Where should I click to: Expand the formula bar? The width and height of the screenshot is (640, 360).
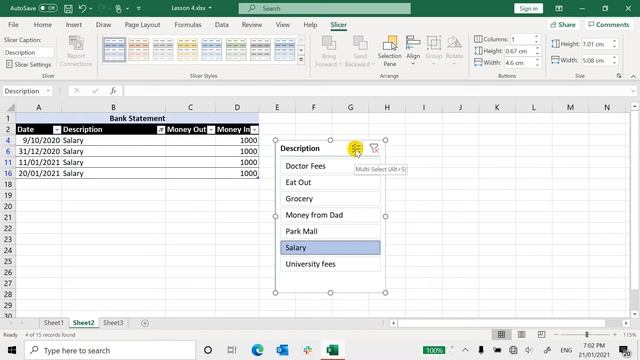[633, 91]
